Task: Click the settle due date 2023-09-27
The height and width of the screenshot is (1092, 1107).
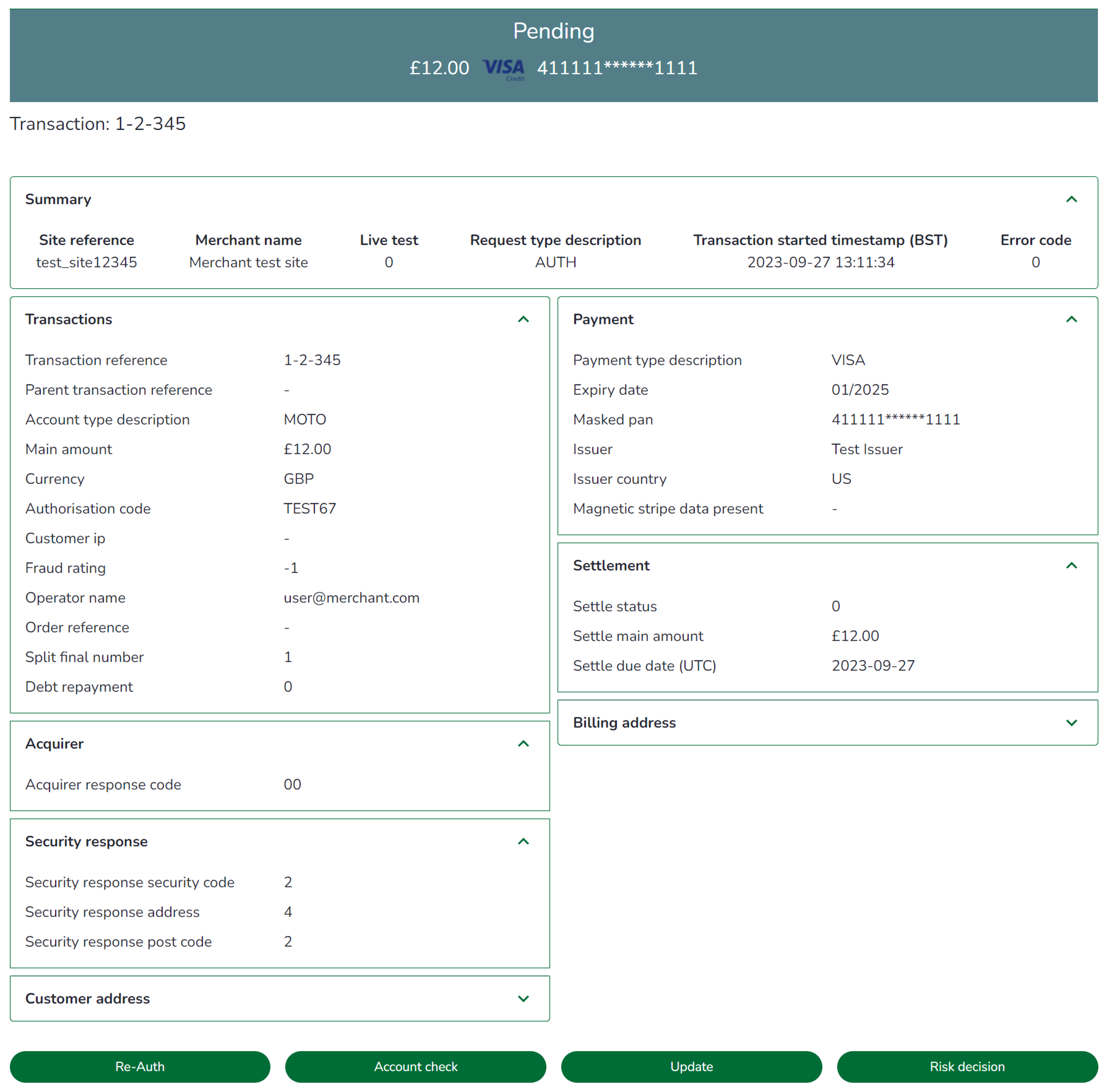Action: [873, 665]
